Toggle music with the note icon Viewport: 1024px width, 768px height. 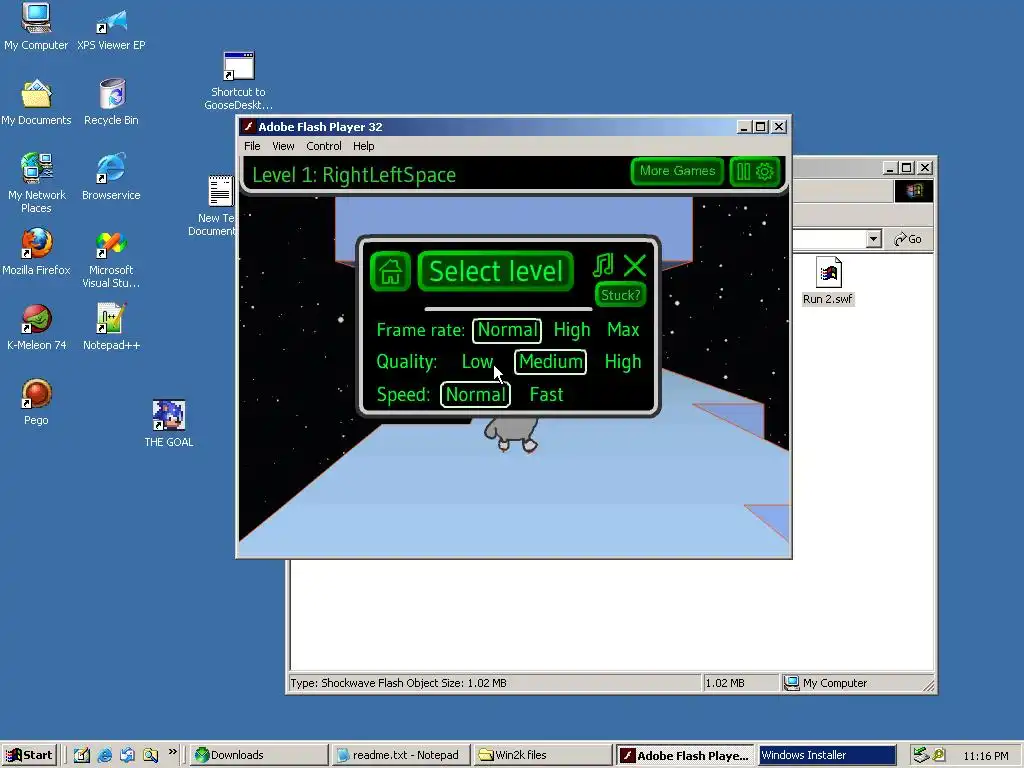click(603, 265)
